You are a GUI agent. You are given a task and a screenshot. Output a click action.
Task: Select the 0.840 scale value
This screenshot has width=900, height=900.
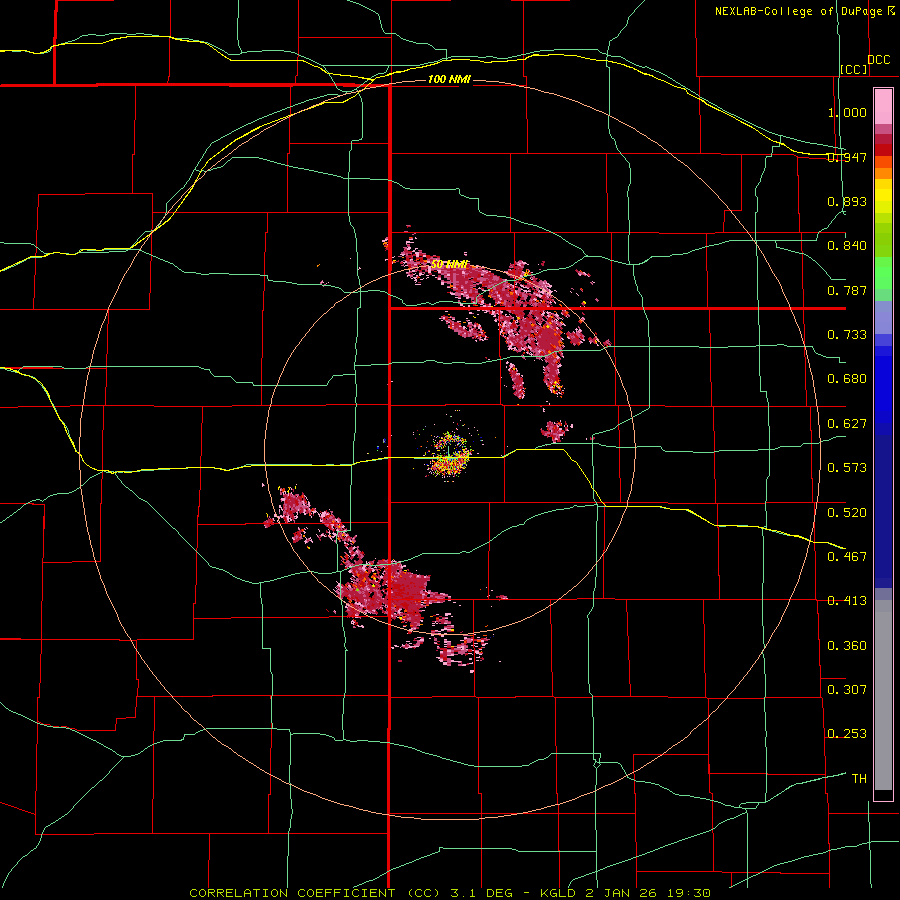pyautogui.click(x=847, y=246)
